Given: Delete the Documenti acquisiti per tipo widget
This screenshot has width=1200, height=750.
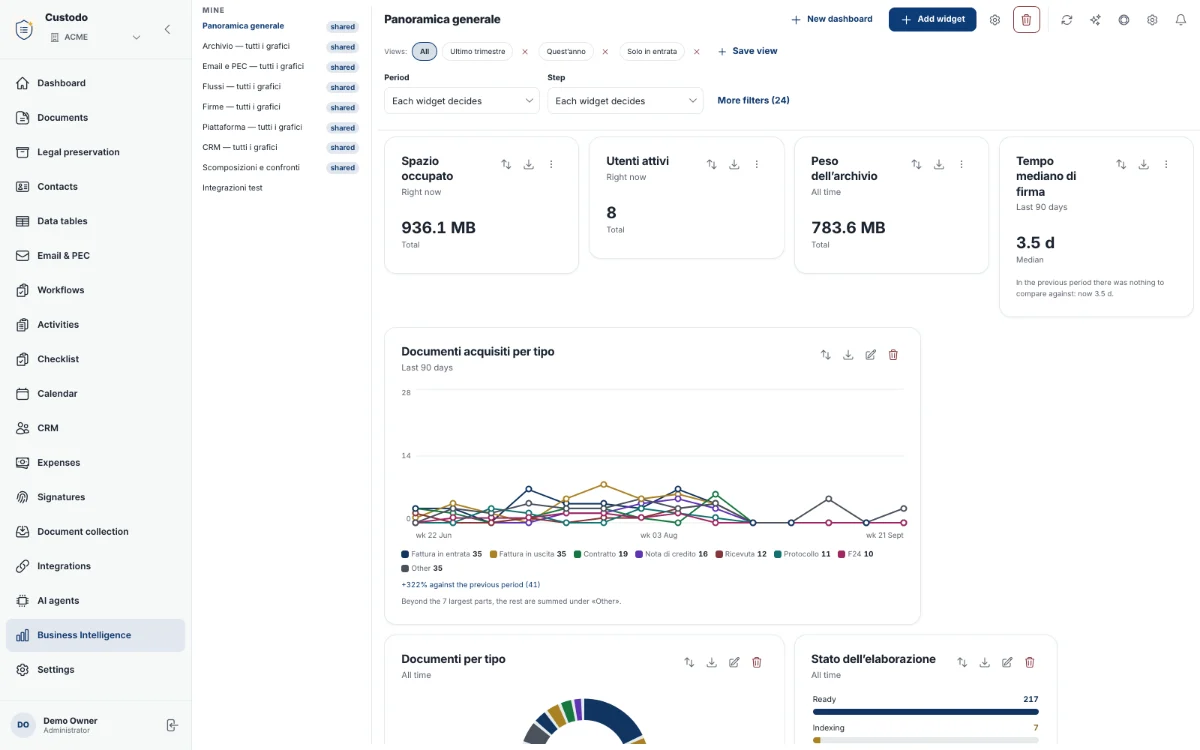Looking at the screenshot, I should click(894, 355).
